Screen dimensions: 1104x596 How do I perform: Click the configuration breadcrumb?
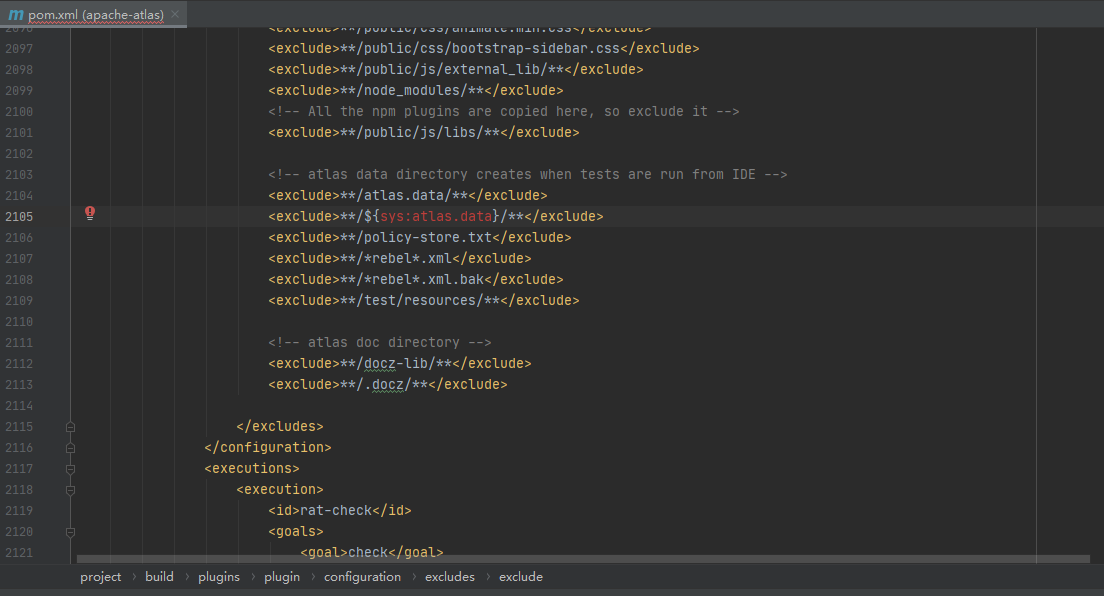coord(363,577)
